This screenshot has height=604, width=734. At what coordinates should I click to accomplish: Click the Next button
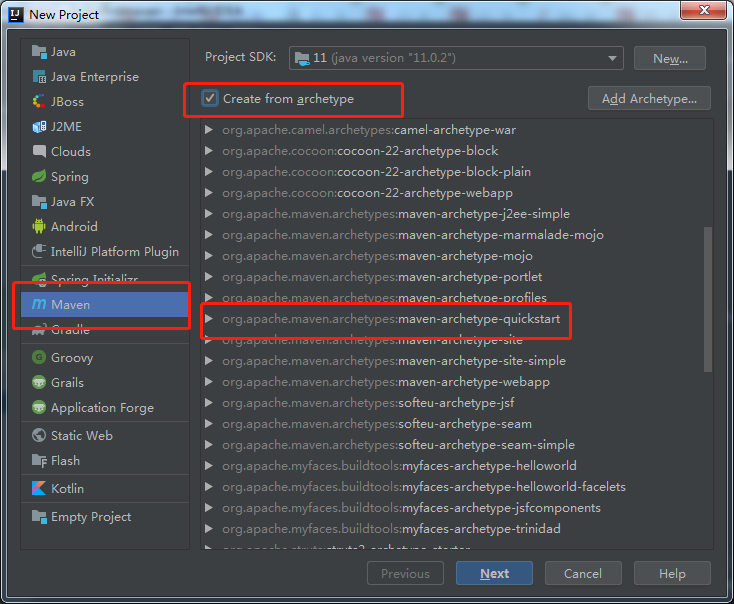point(494,573)
